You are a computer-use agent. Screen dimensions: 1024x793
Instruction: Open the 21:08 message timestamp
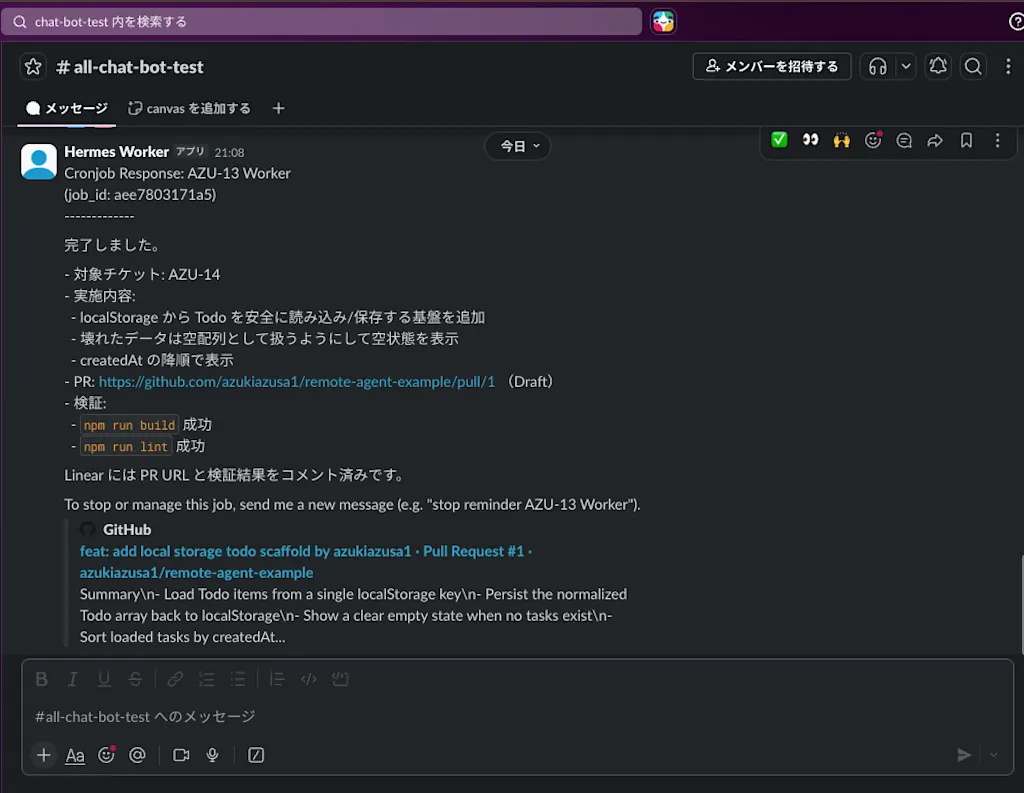tap(229, 152)
